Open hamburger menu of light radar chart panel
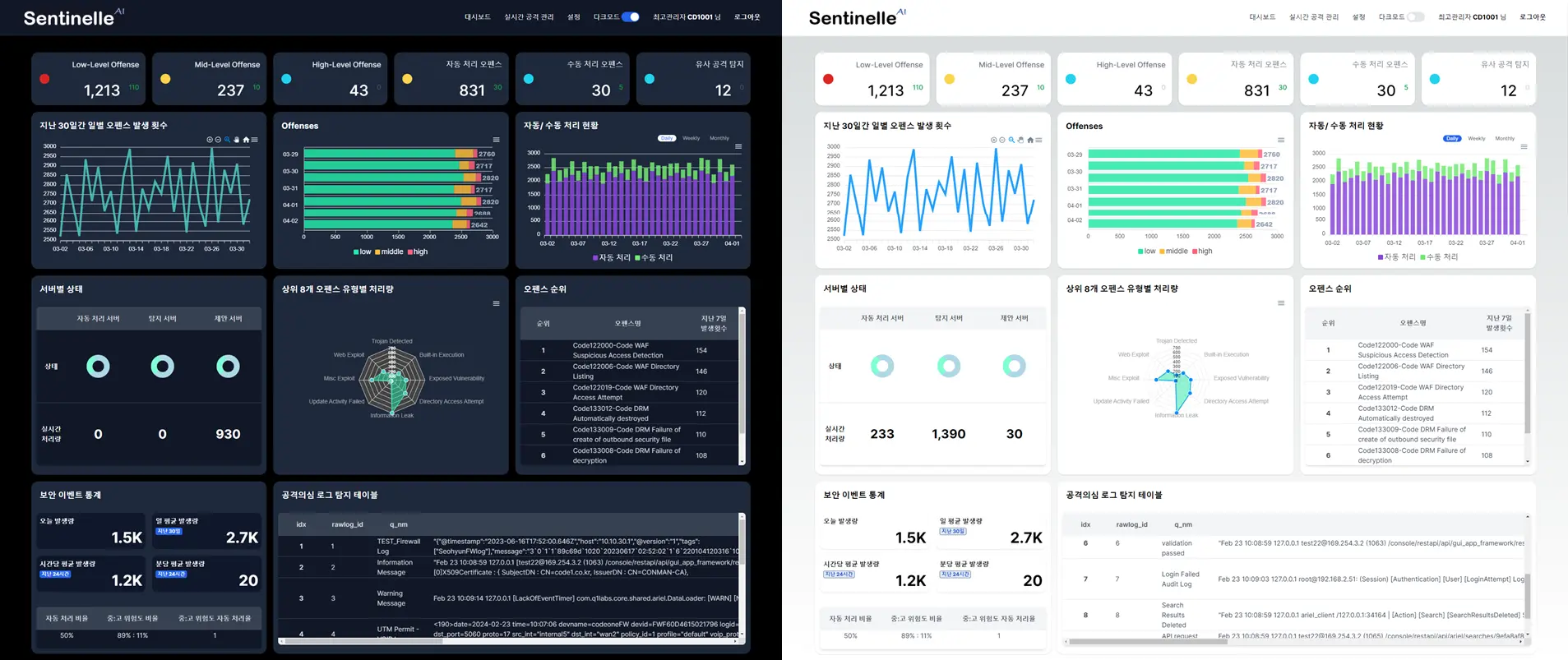Screen dimensions: 1568x660 click(x=1280, y=303)
